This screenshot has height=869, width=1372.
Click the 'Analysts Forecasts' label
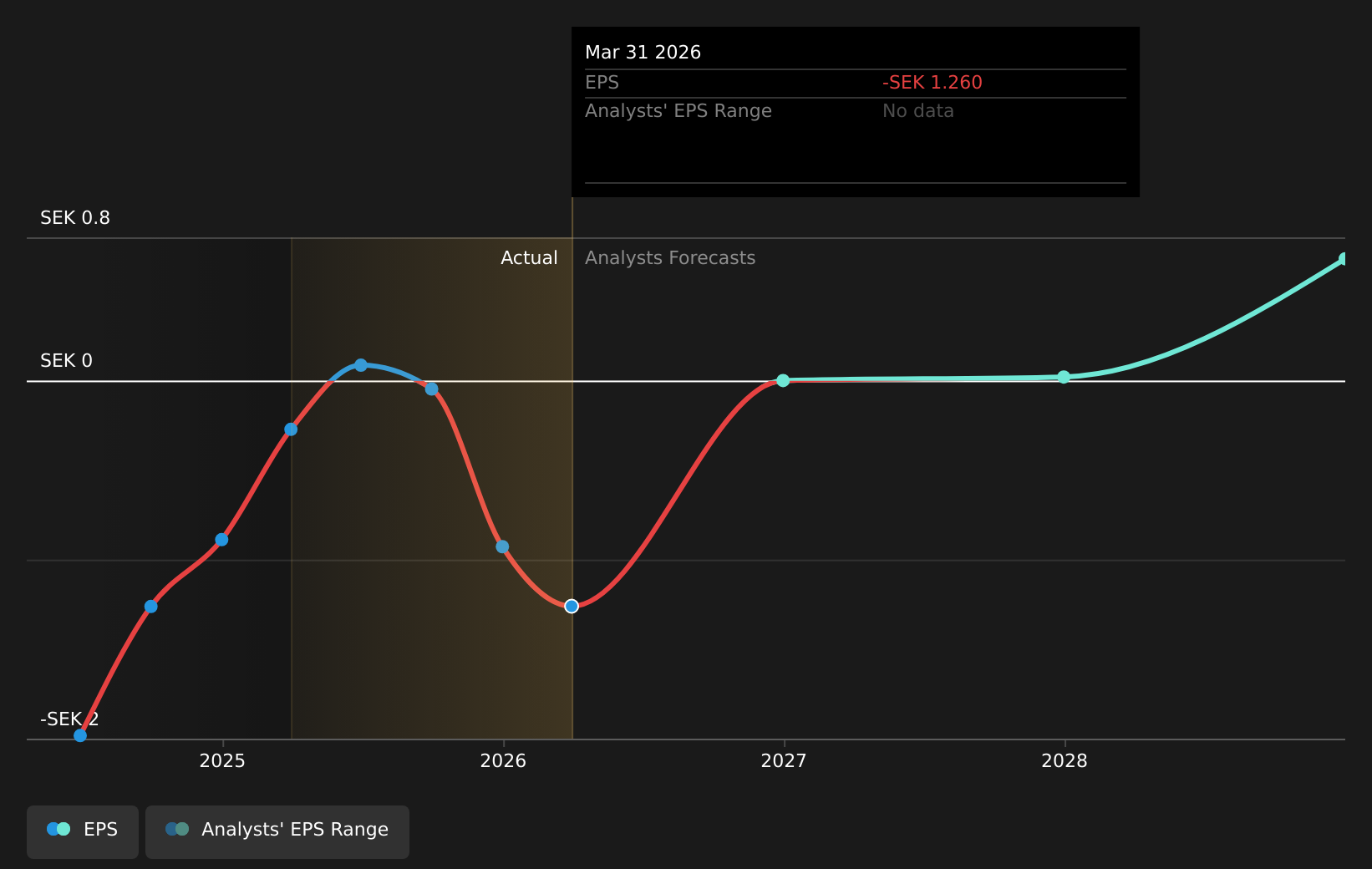670,258
